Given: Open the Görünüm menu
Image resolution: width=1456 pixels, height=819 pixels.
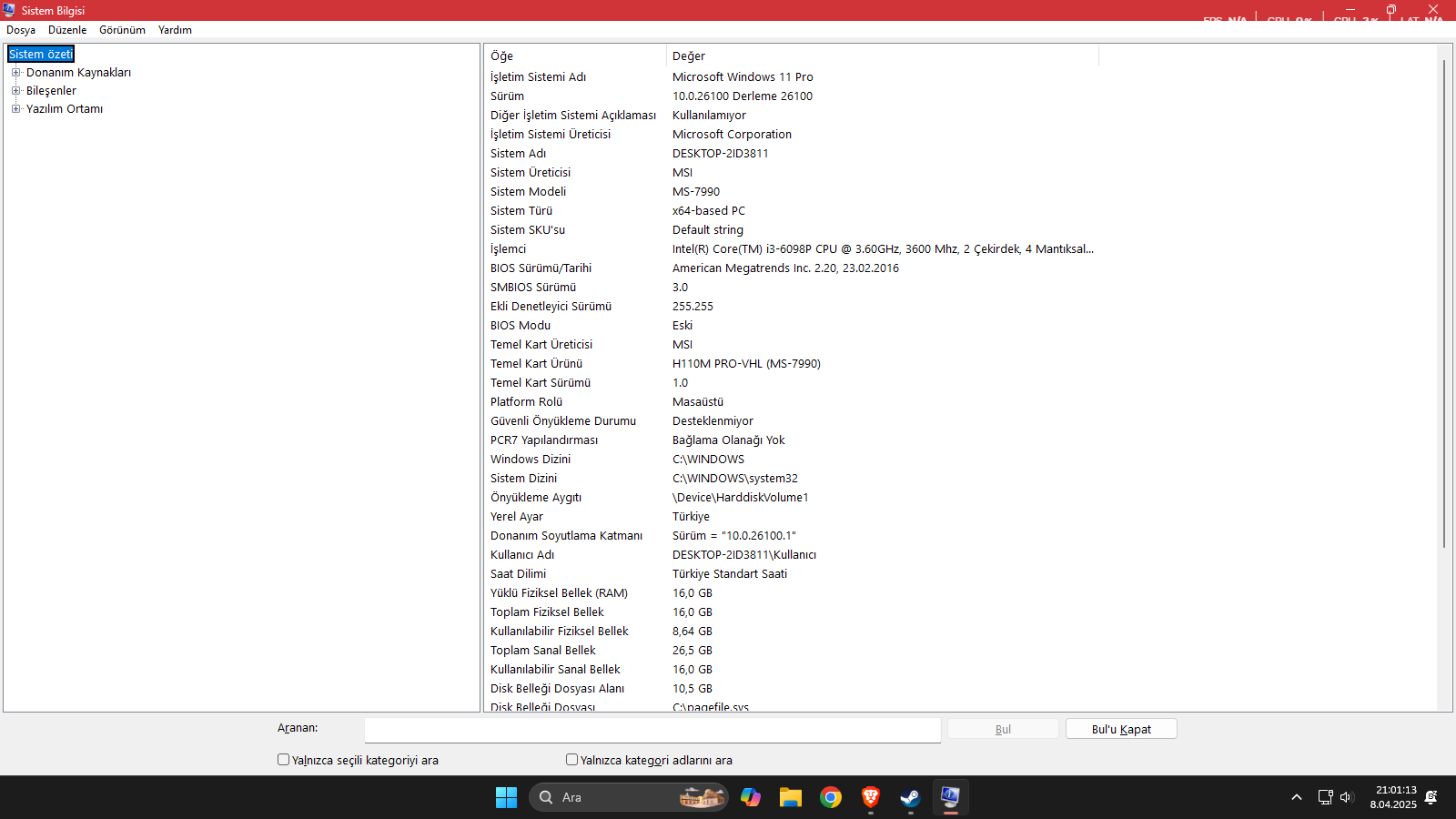Looking at the screenshot, I should pyautogui.click(x=121, y=30).
